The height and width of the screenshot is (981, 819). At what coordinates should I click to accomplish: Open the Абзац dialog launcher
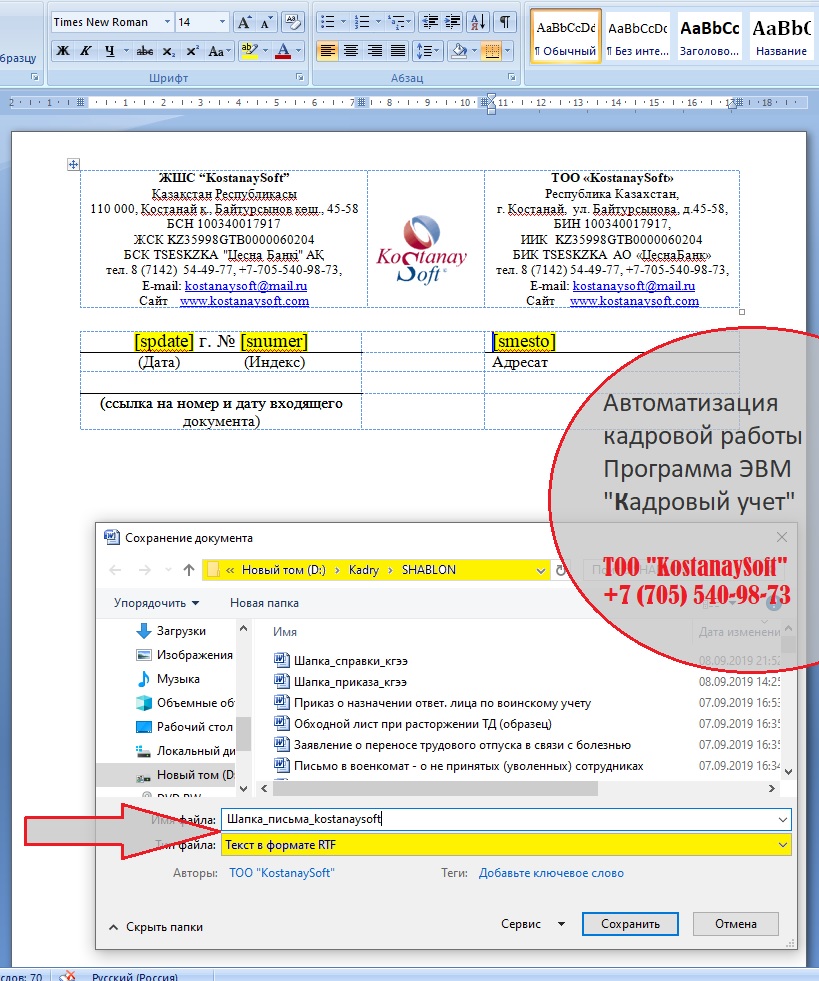(512, 77)
